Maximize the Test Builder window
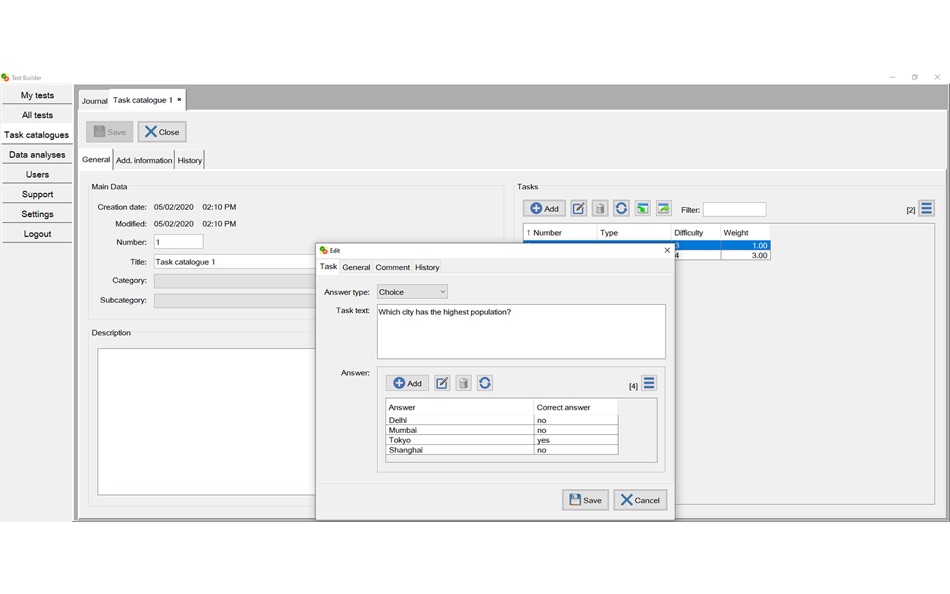Image resolution: width=950 pixels, height=594 pixels. (x=915, y=77)
